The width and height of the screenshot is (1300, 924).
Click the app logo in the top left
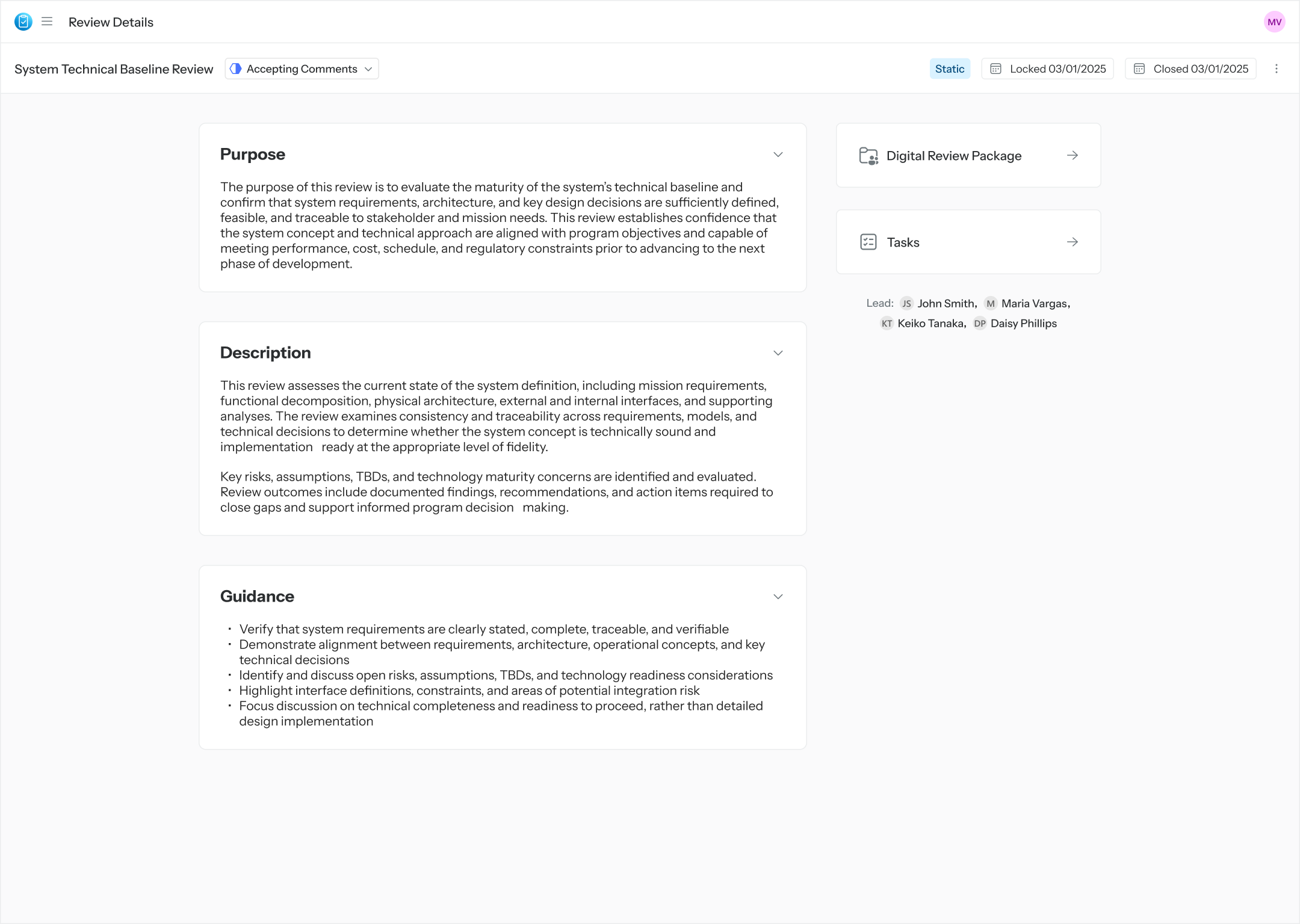[x=23, y=22]
